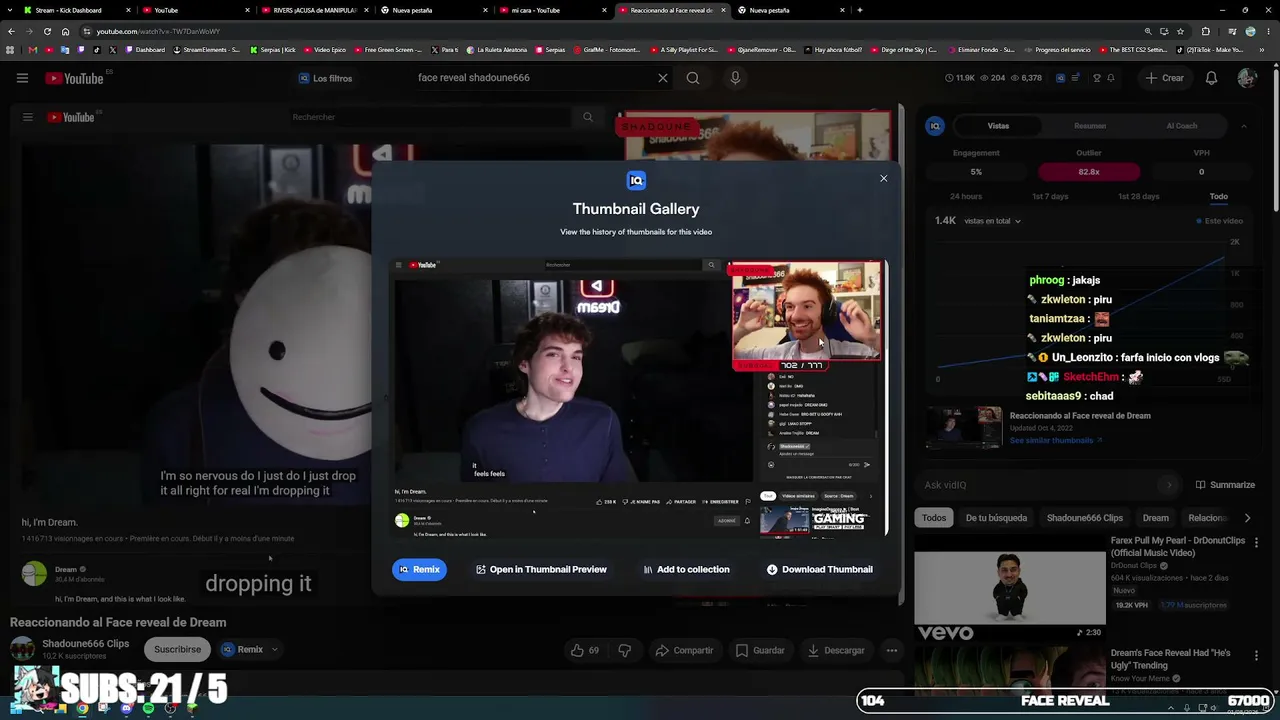Click the Remix button in the gallery

pos(419,569)
